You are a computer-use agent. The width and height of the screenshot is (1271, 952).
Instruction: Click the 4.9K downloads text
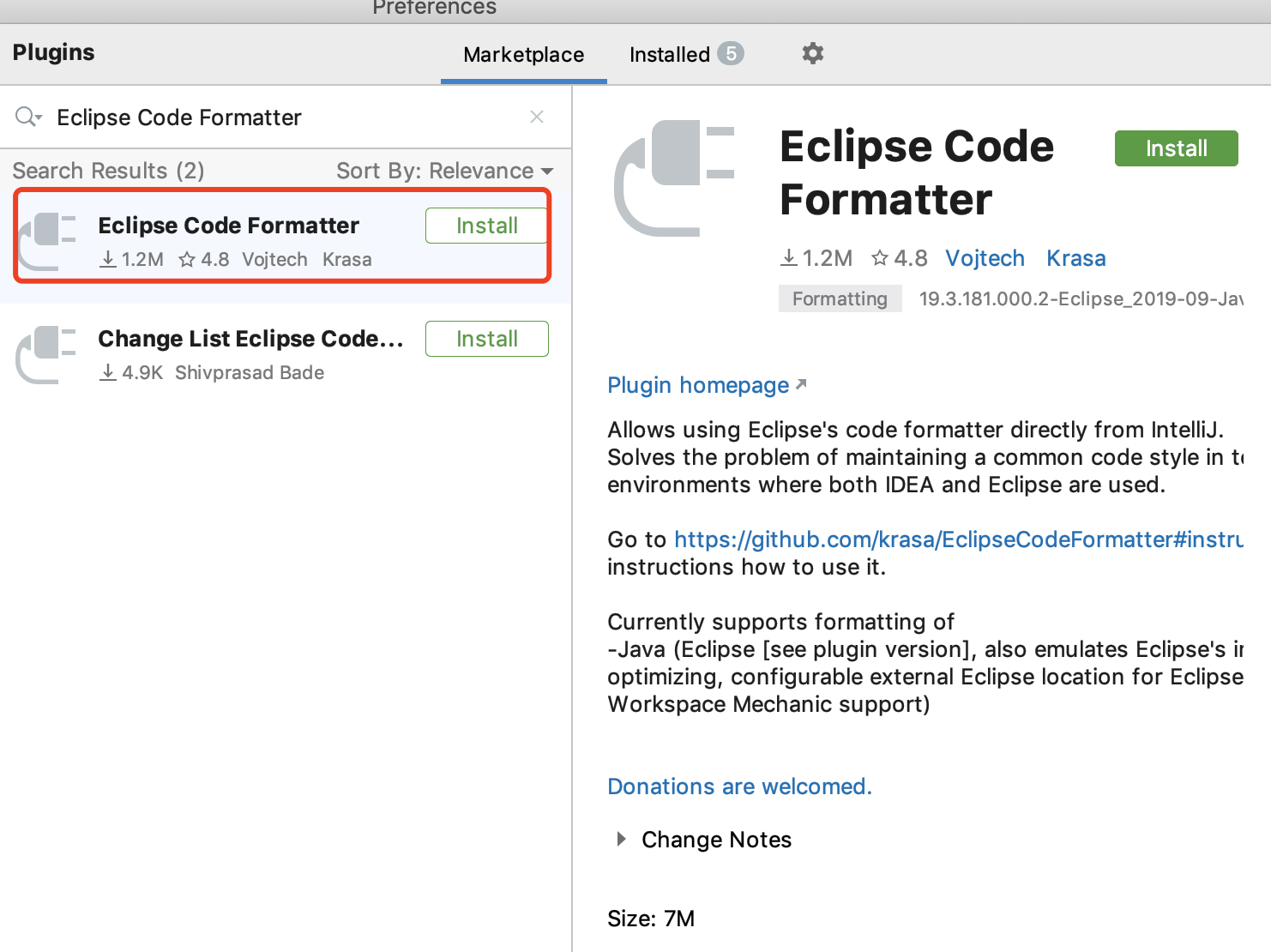(131, 372)
